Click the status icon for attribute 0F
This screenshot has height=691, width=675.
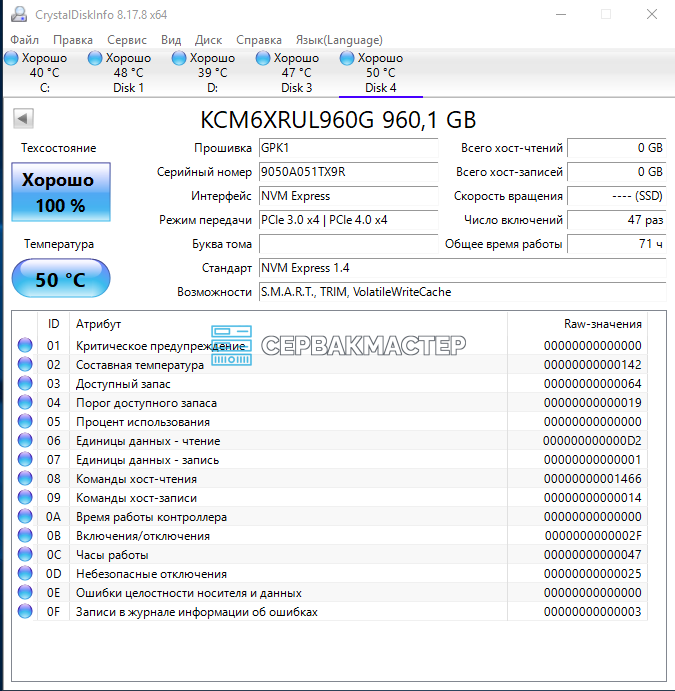(x=25, y=611)
